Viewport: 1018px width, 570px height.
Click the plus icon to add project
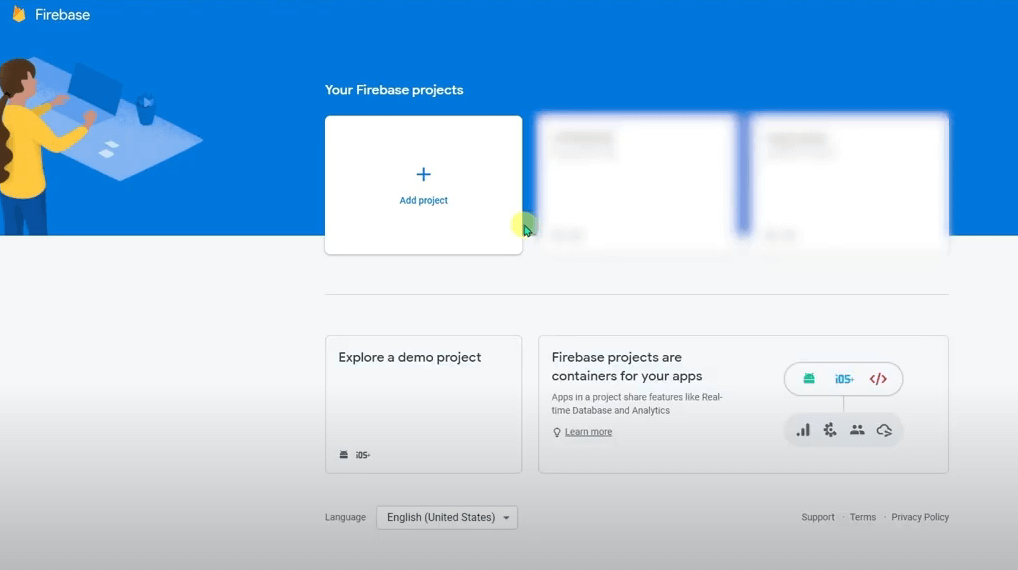coord(423,174)
